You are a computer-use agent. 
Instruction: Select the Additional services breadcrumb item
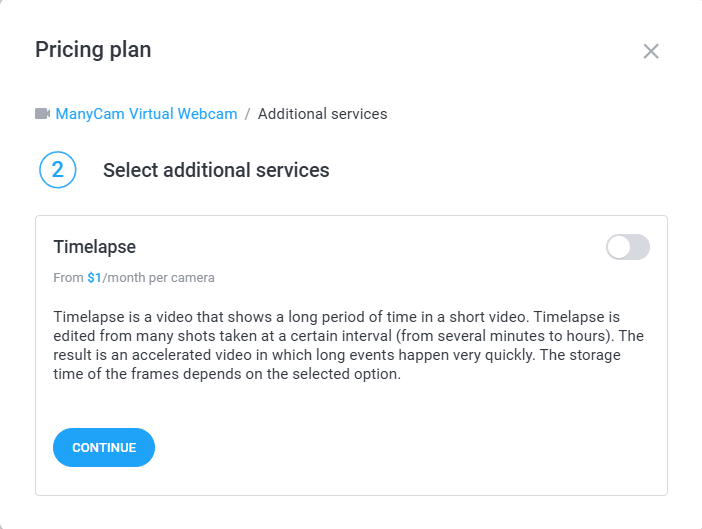pos(322,114)
